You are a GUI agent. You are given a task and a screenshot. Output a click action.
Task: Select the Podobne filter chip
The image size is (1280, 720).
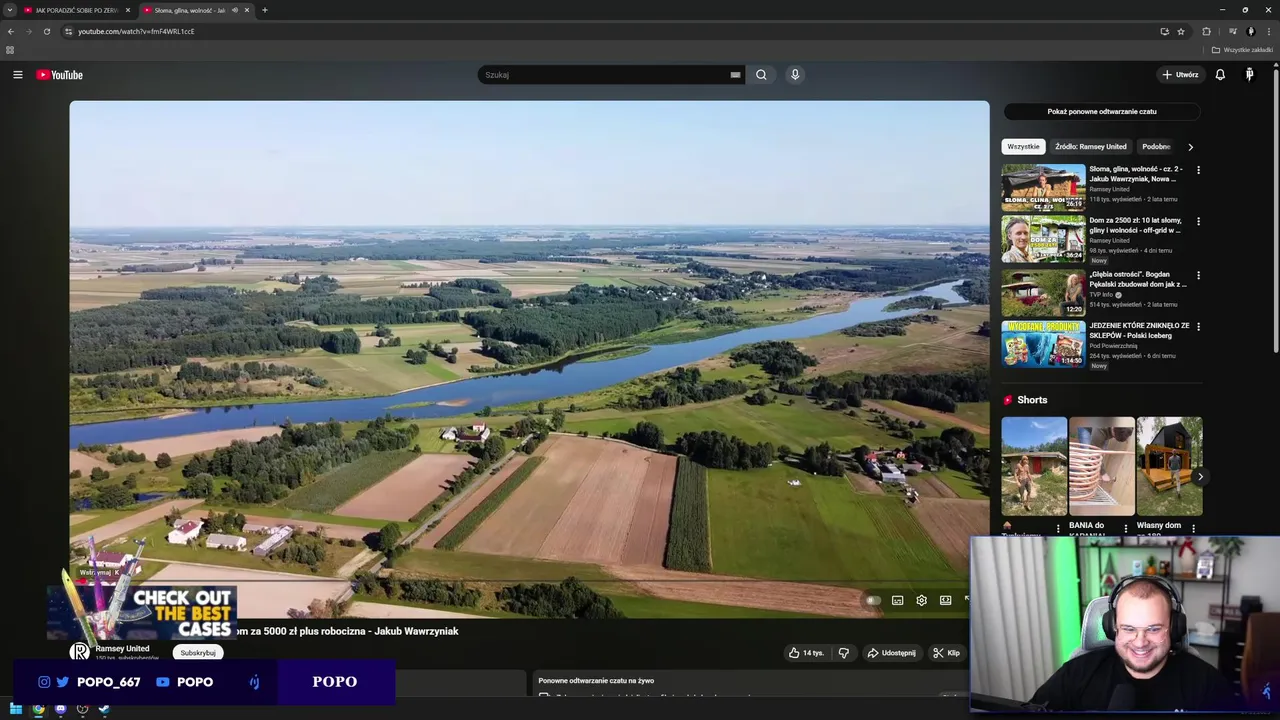[x=1156, y=147]
